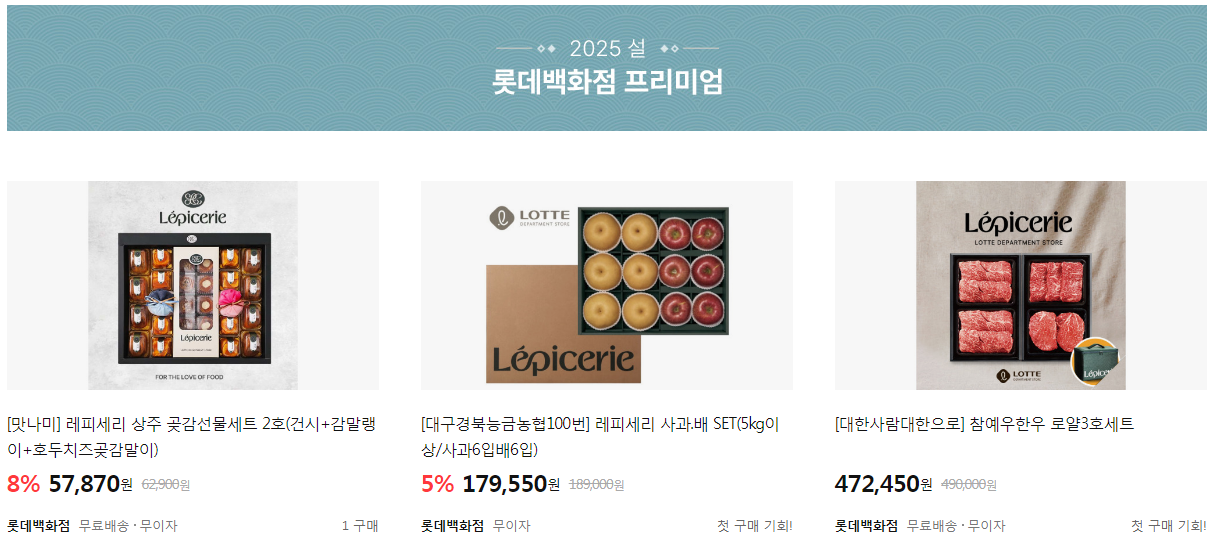Open the [대한사람대한으로] 참예우한우 로얄3호세트 title
The width and height of the screenshot is (1218, 548).
985,424
